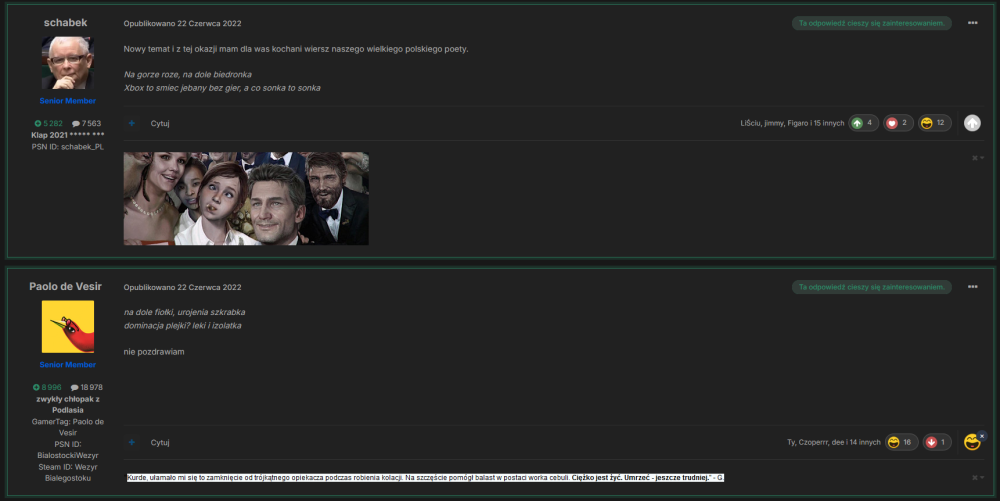Expand signature hide dropdown under schabek's post
The image size is (1000, 501).
pos(978,157)
